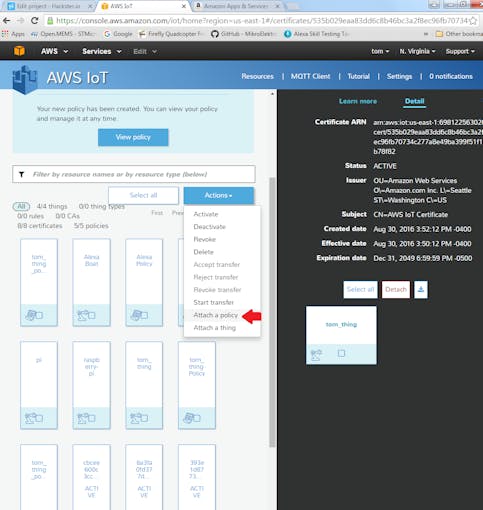Filter by 8/8 certificates
The height and width of the screenshot is (510, 483).
[x=40, y=226]
